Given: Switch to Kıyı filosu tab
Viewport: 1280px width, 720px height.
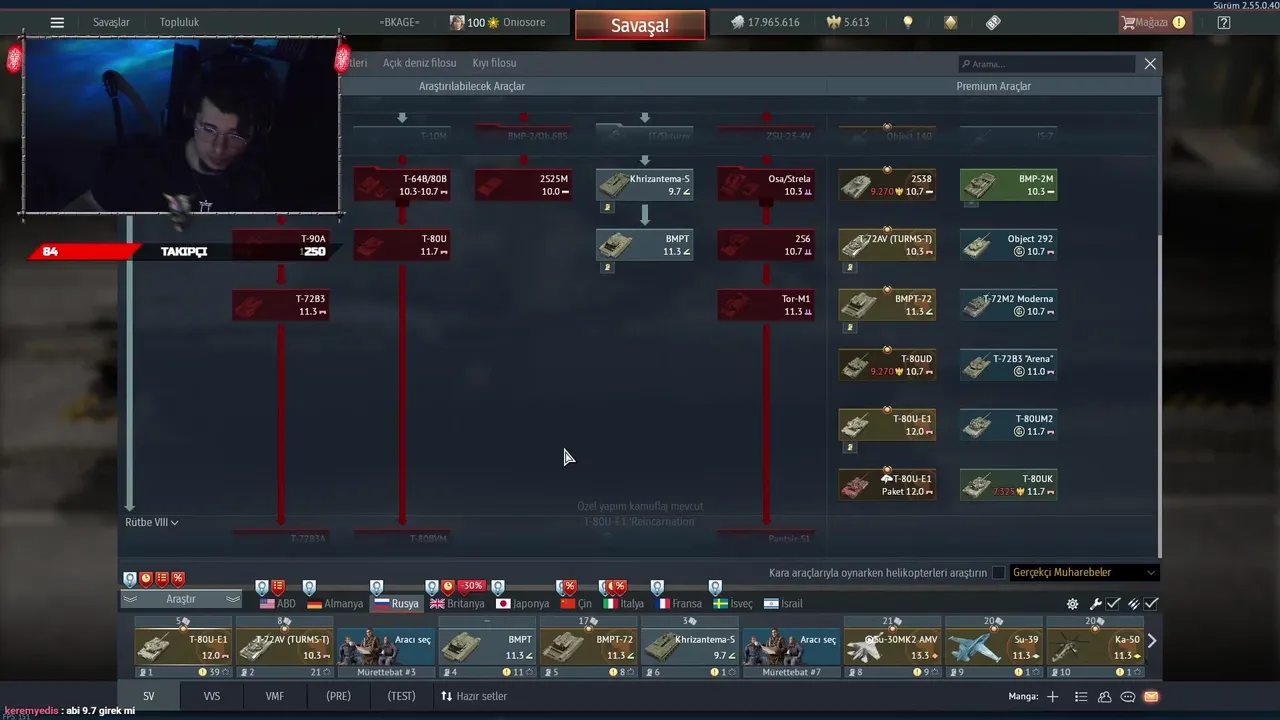Looking at the screenshot, I should click(494, 63).
